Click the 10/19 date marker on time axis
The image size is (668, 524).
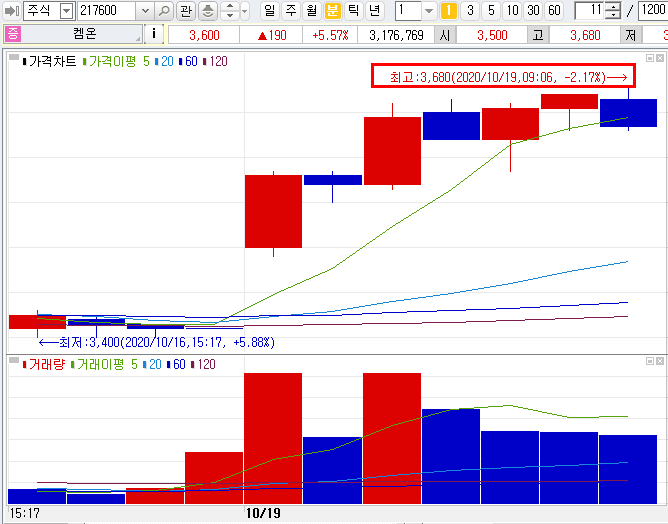tap(263, 513)
